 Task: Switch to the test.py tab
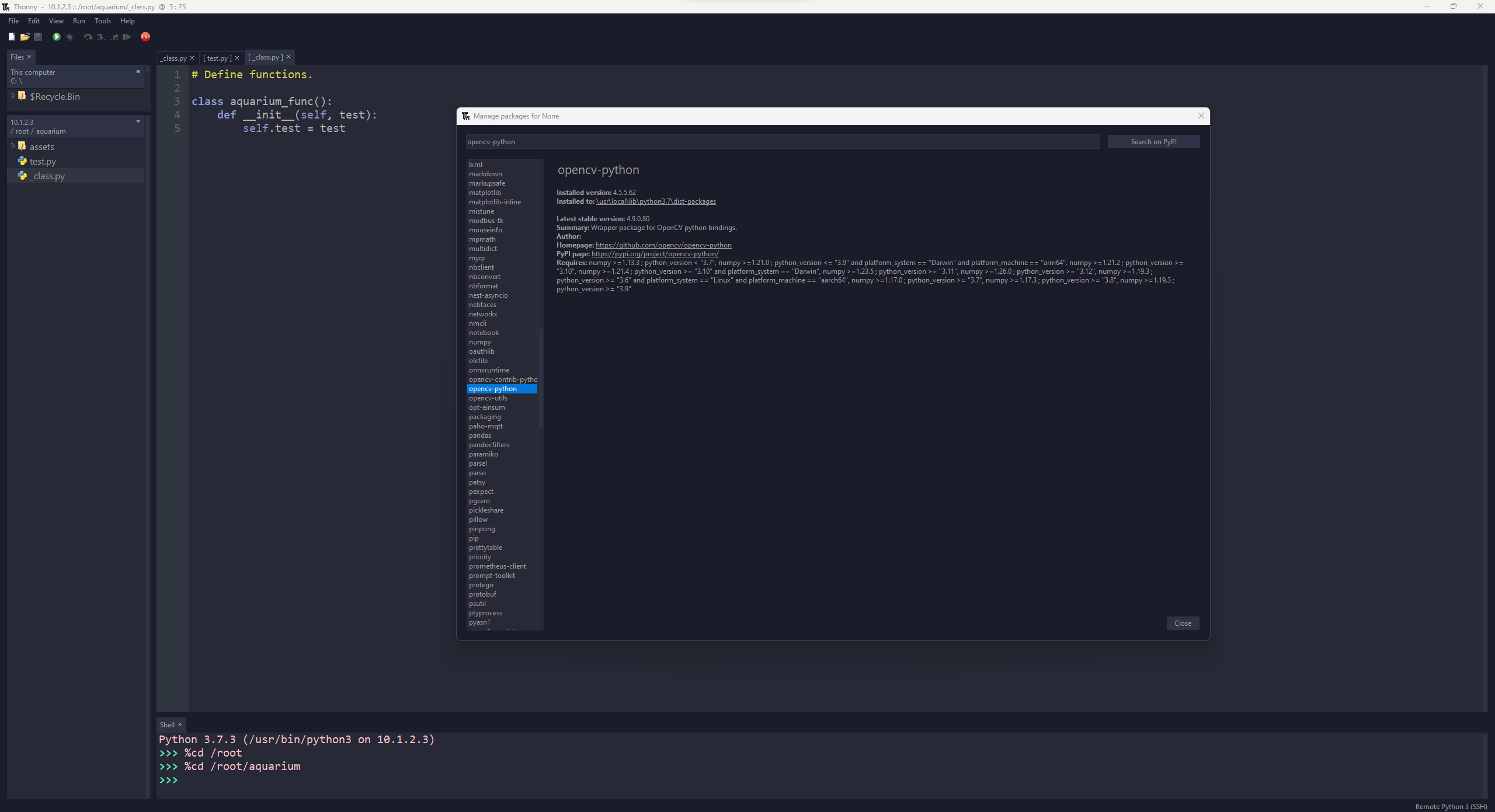(215, 57)
